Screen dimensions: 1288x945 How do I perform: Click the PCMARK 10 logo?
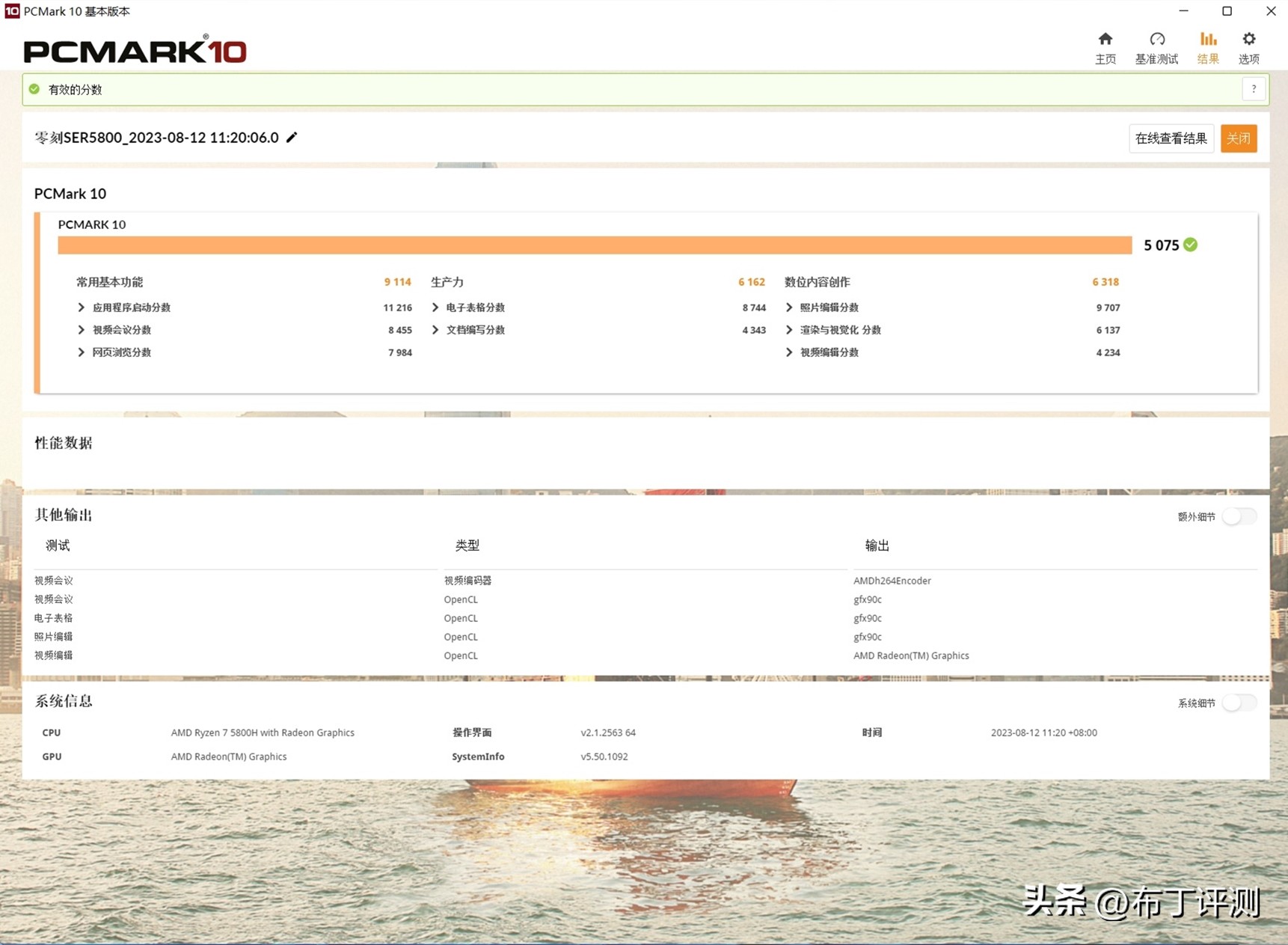135,50
